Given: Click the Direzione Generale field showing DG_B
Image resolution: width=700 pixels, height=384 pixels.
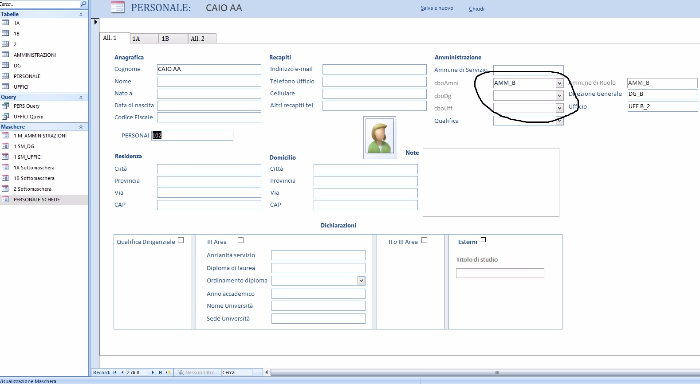Looking at the screenshot, I should [662, 94].
